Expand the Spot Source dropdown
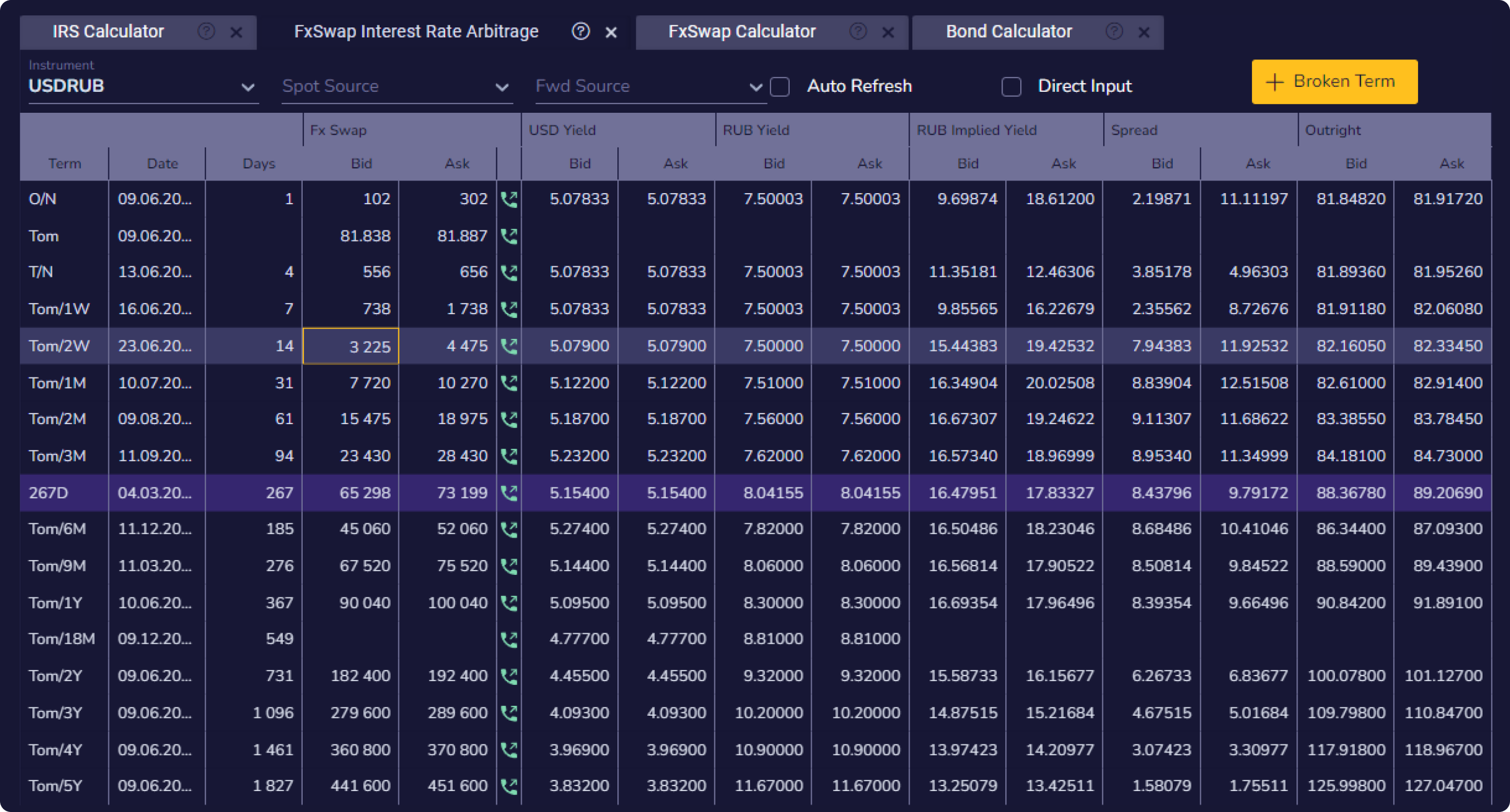1510x812 pixels. (396, 87)
